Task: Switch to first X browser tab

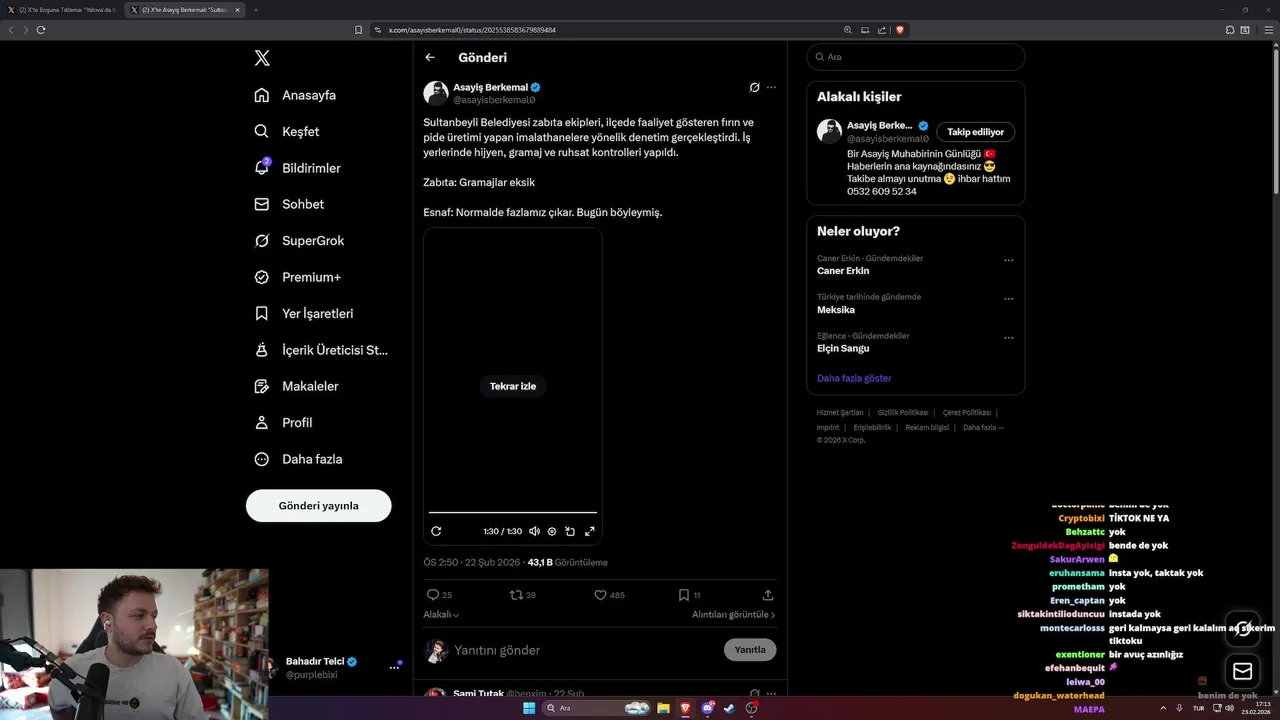Action: [63, 9]
